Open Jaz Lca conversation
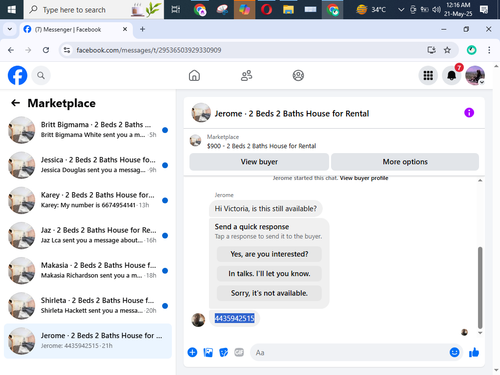This screenshot has height=375, width=500. [x=88, y=235]
